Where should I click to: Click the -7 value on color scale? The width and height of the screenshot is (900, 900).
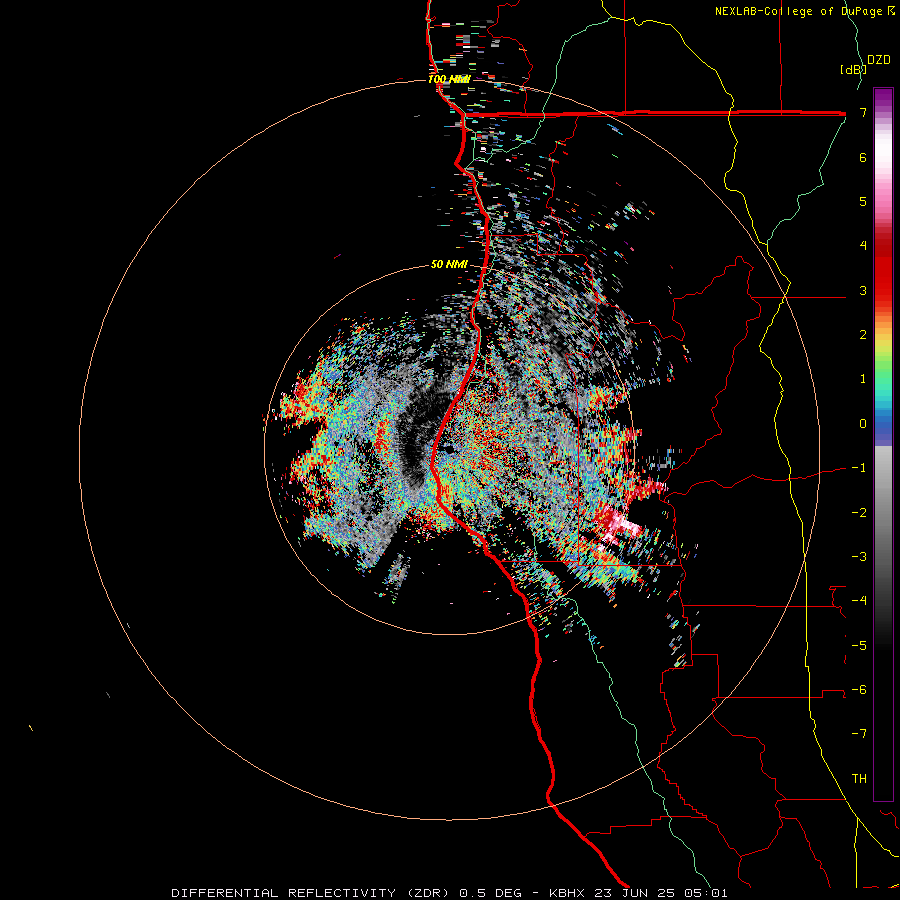pyautogui.click(x=859, y=734)
